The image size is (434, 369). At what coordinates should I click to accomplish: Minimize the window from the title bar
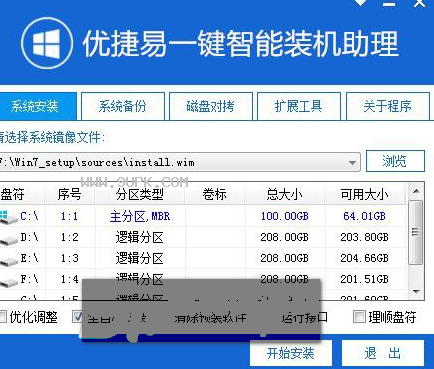389,4
